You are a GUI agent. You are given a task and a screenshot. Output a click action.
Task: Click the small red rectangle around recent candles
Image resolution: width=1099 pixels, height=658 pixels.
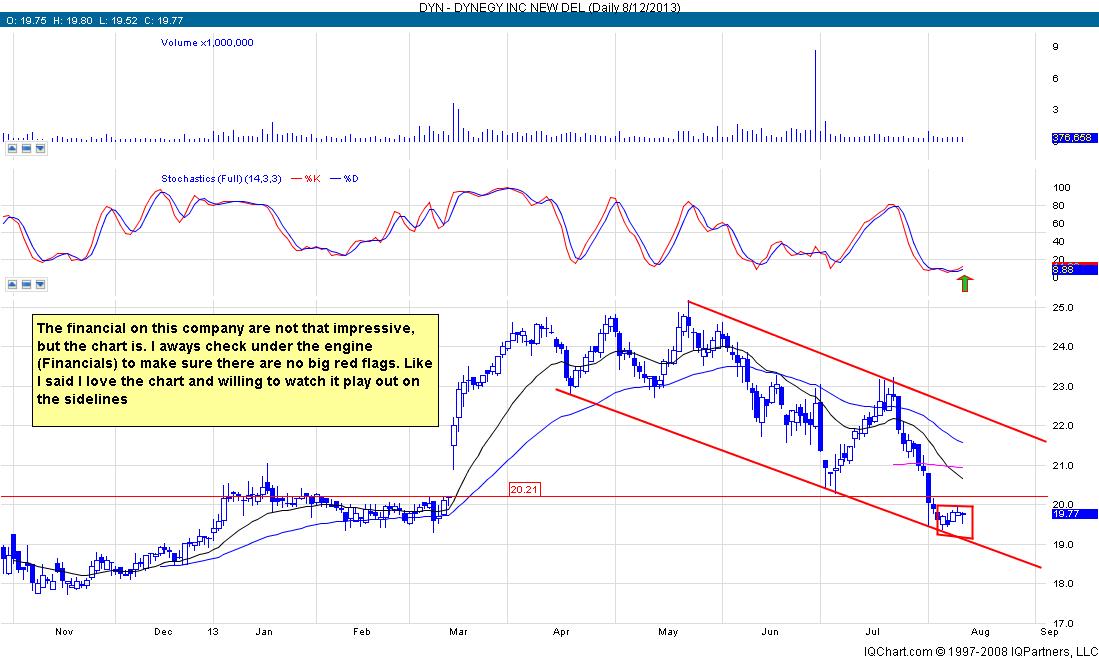coord(954,522)
